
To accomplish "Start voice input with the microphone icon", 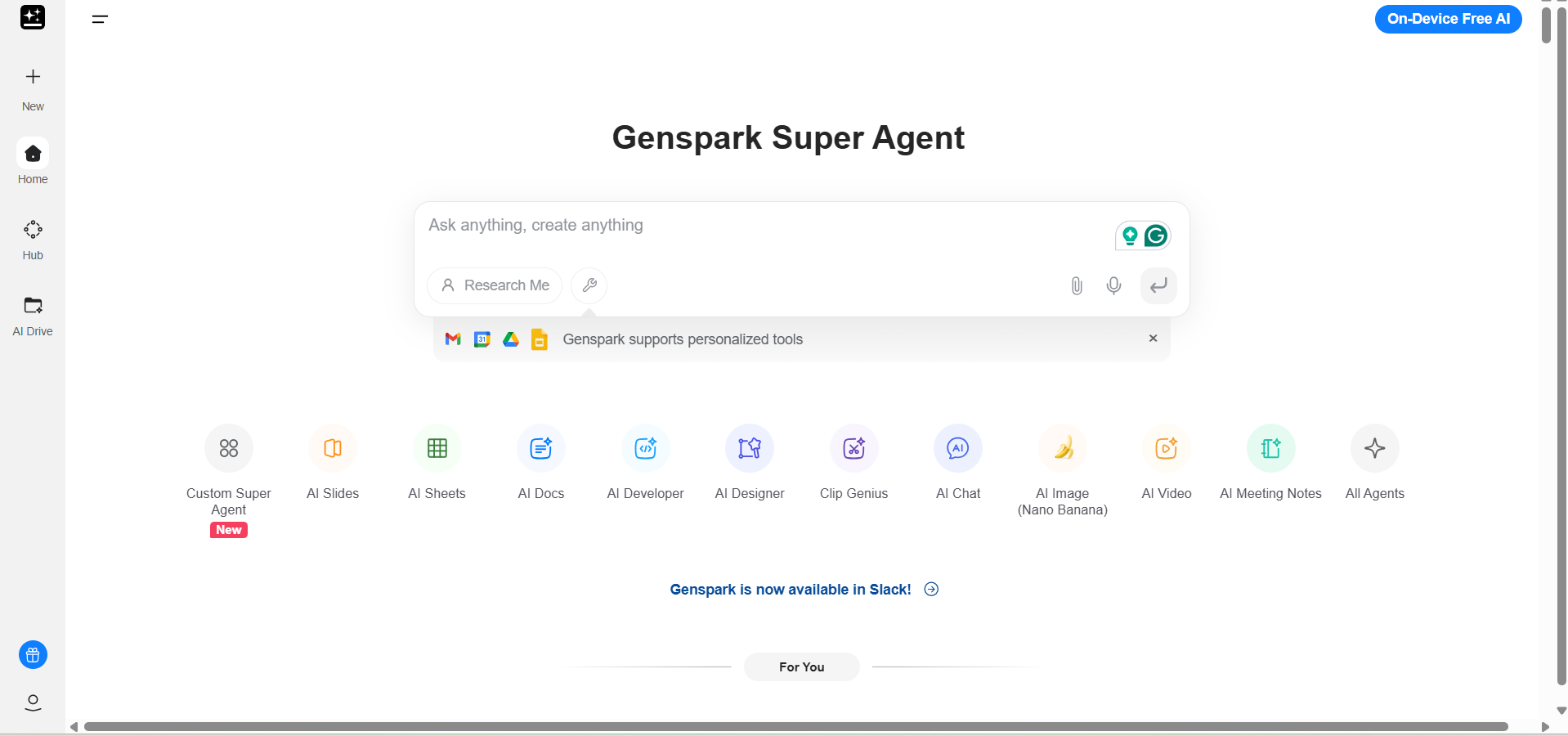I will [1113, 285].
